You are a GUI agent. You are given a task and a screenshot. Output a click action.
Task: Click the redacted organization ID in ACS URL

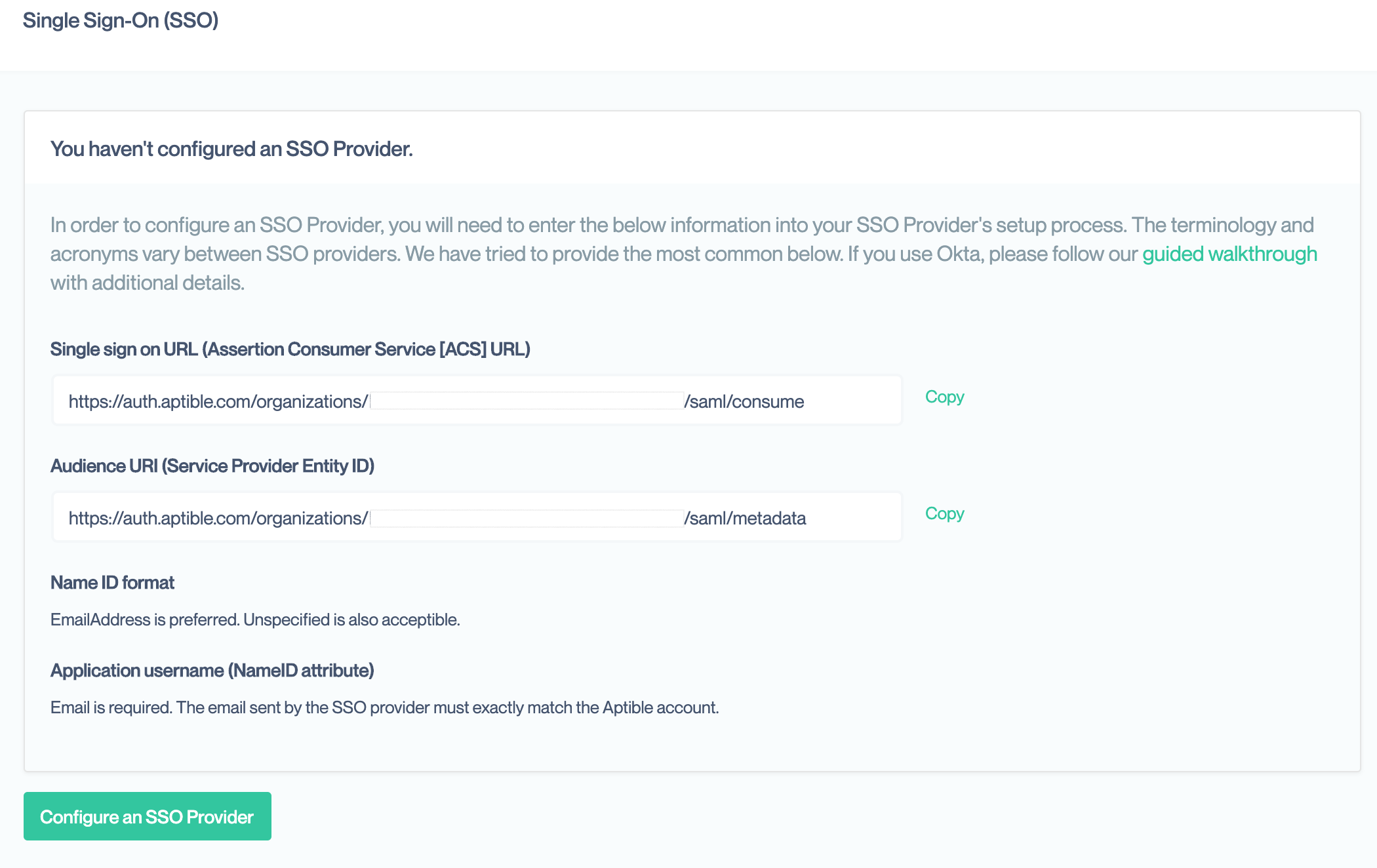tap(527, 401)
